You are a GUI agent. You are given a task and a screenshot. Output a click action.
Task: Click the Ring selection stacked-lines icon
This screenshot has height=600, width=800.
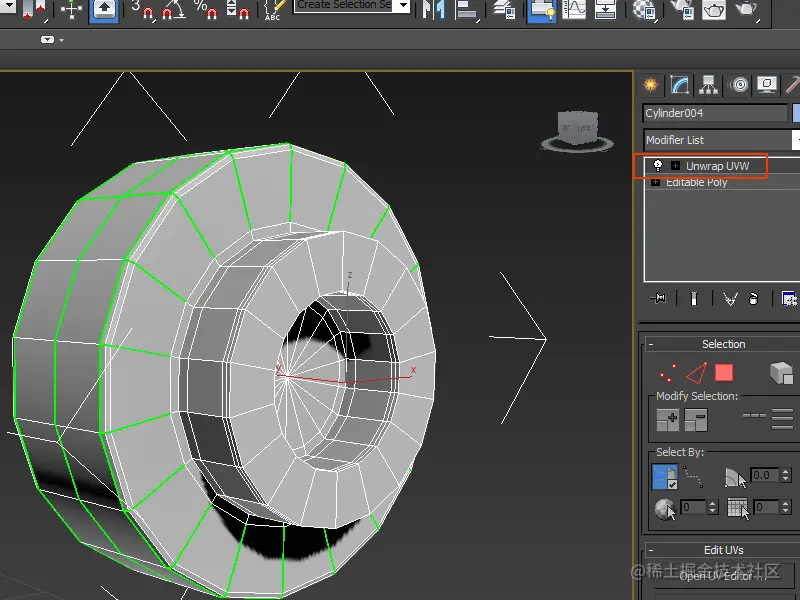[782, 419]
